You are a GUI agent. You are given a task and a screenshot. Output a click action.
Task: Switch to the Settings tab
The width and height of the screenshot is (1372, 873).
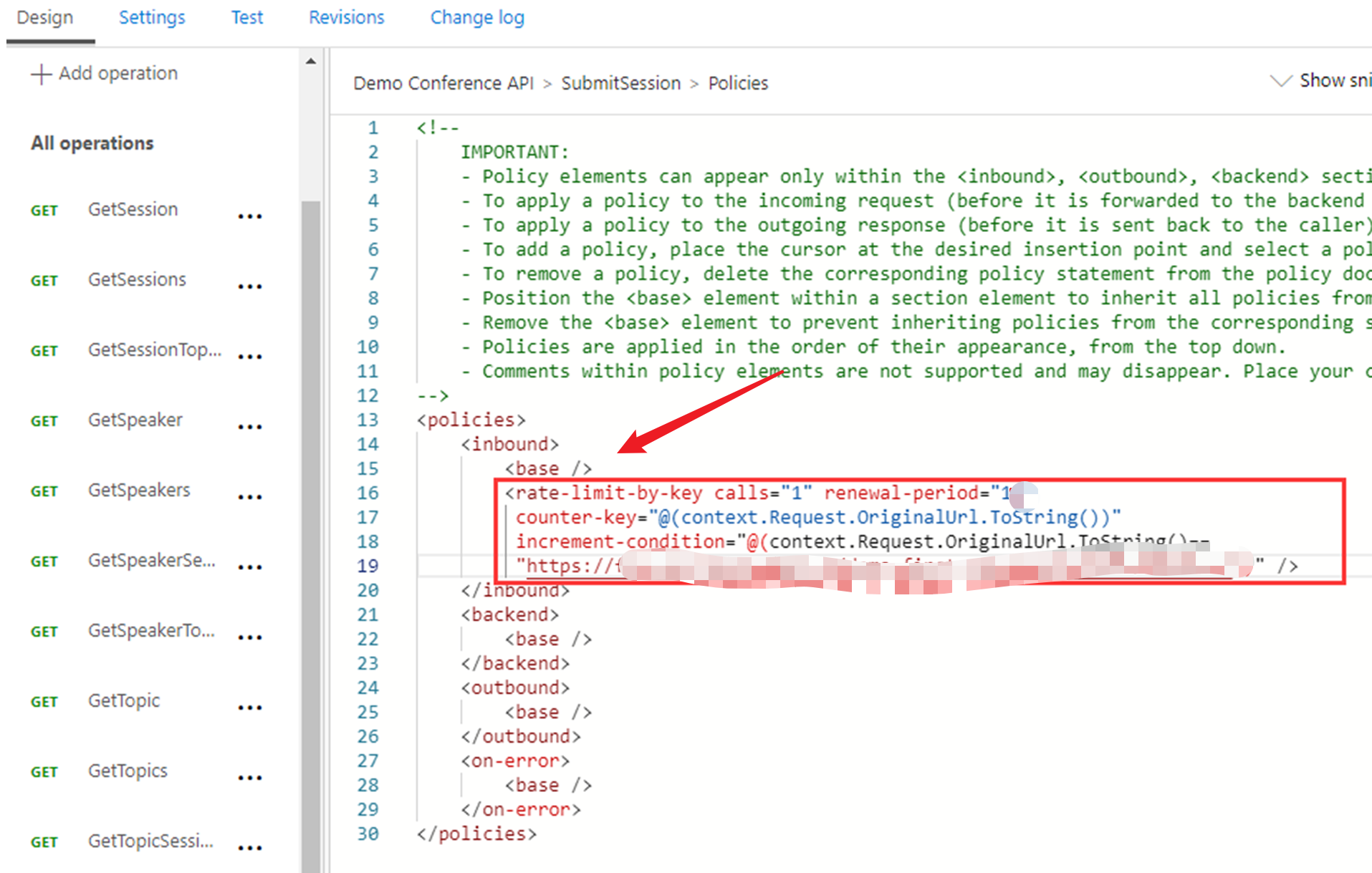coord(151,18)
